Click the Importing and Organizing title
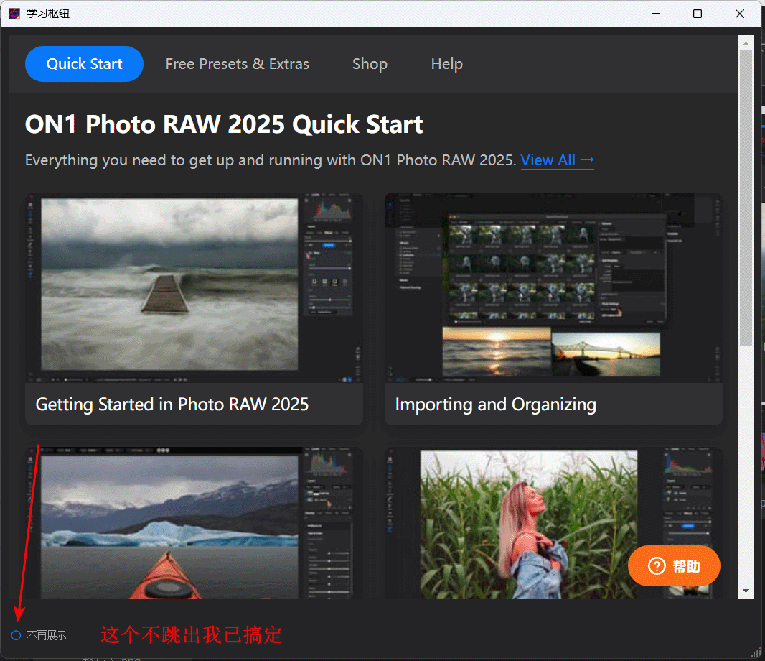The width and height of the screenshot is (765, 661). coord(495,405)
